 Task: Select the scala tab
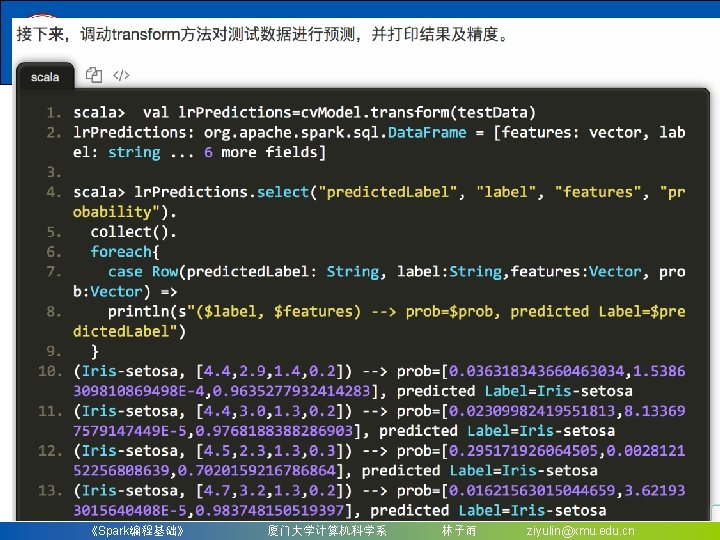click(x=45, y=77)
